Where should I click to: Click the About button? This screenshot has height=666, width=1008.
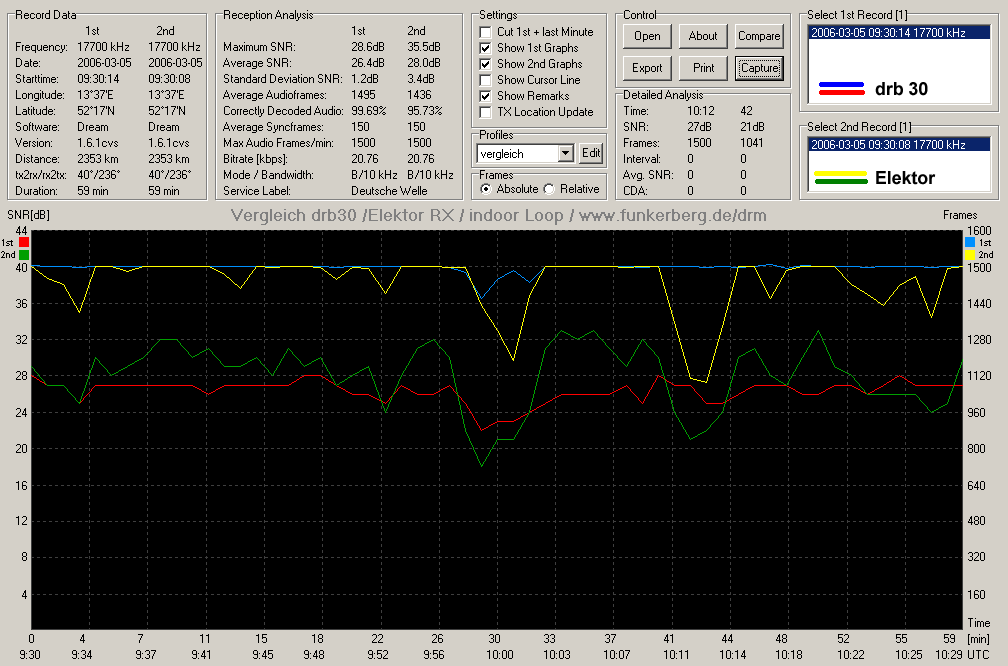point(703,36)
